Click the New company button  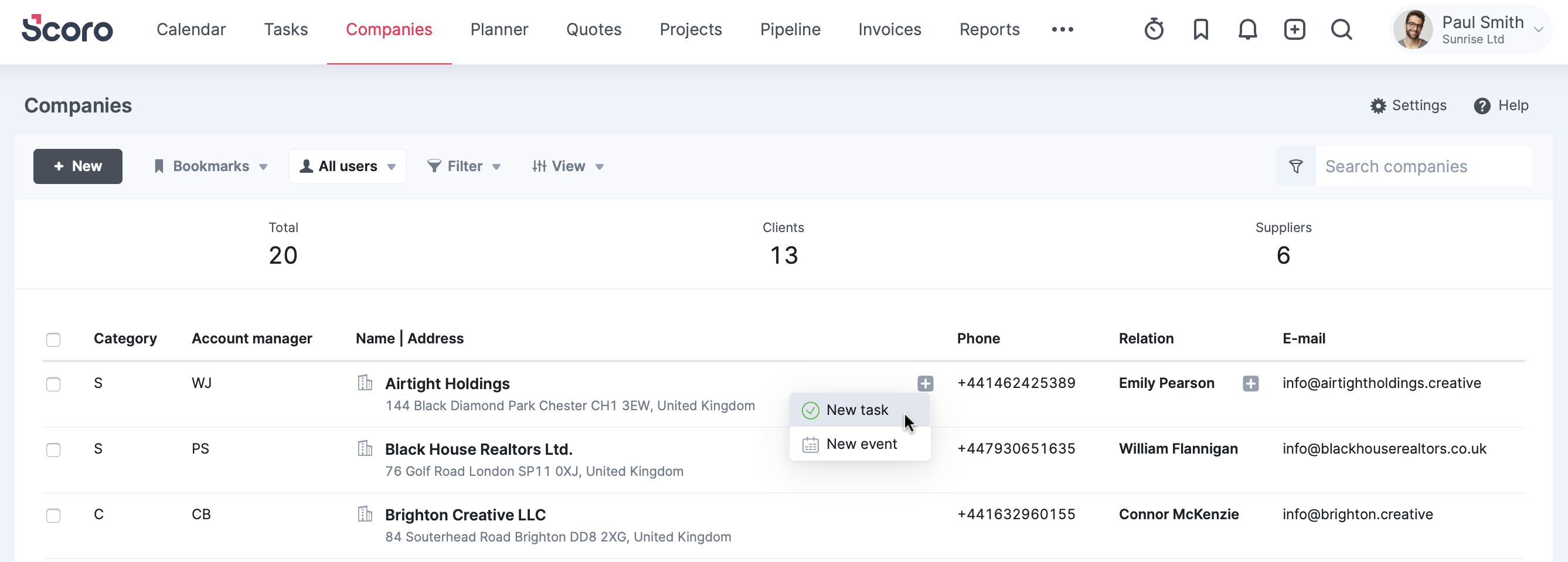78,166
